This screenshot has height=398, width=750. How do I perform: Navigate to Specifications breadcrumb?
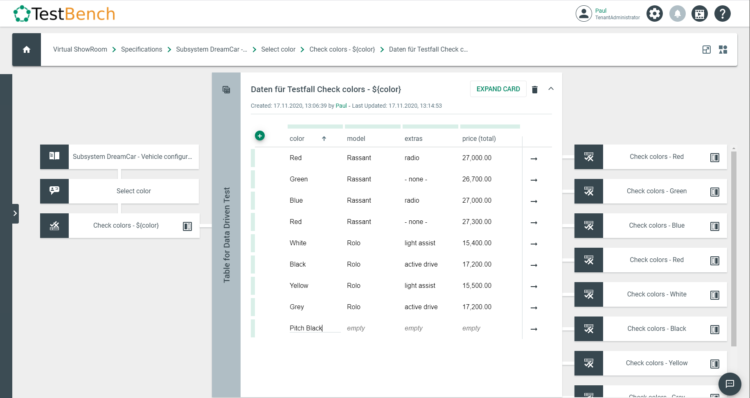141,49
